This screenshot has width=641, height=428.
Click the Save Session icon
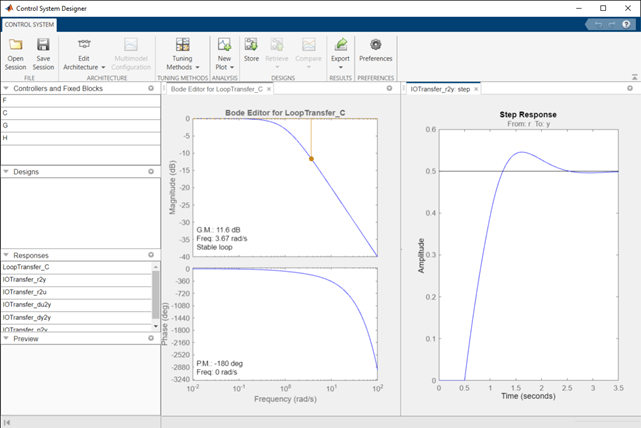43,45
